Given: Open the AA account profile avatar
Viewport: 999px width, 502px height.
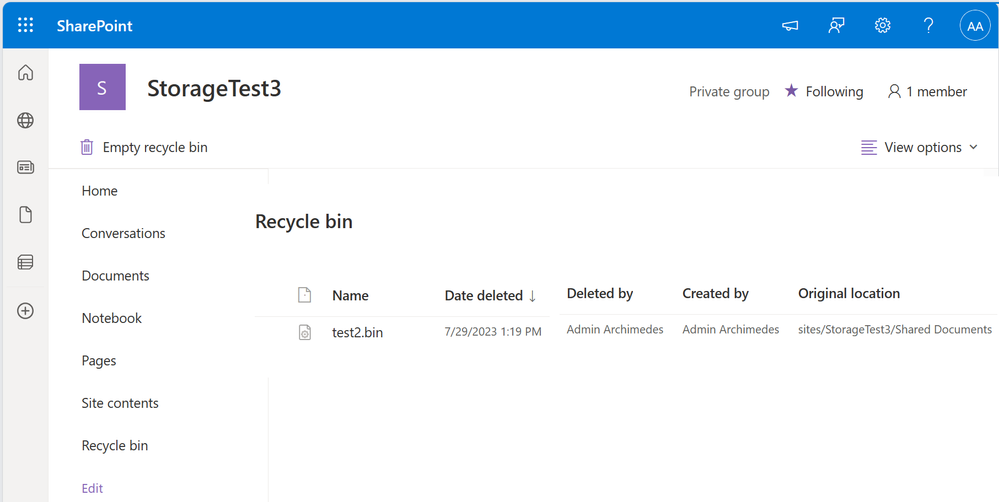Looking at the screenshot, I should [975, 26].
